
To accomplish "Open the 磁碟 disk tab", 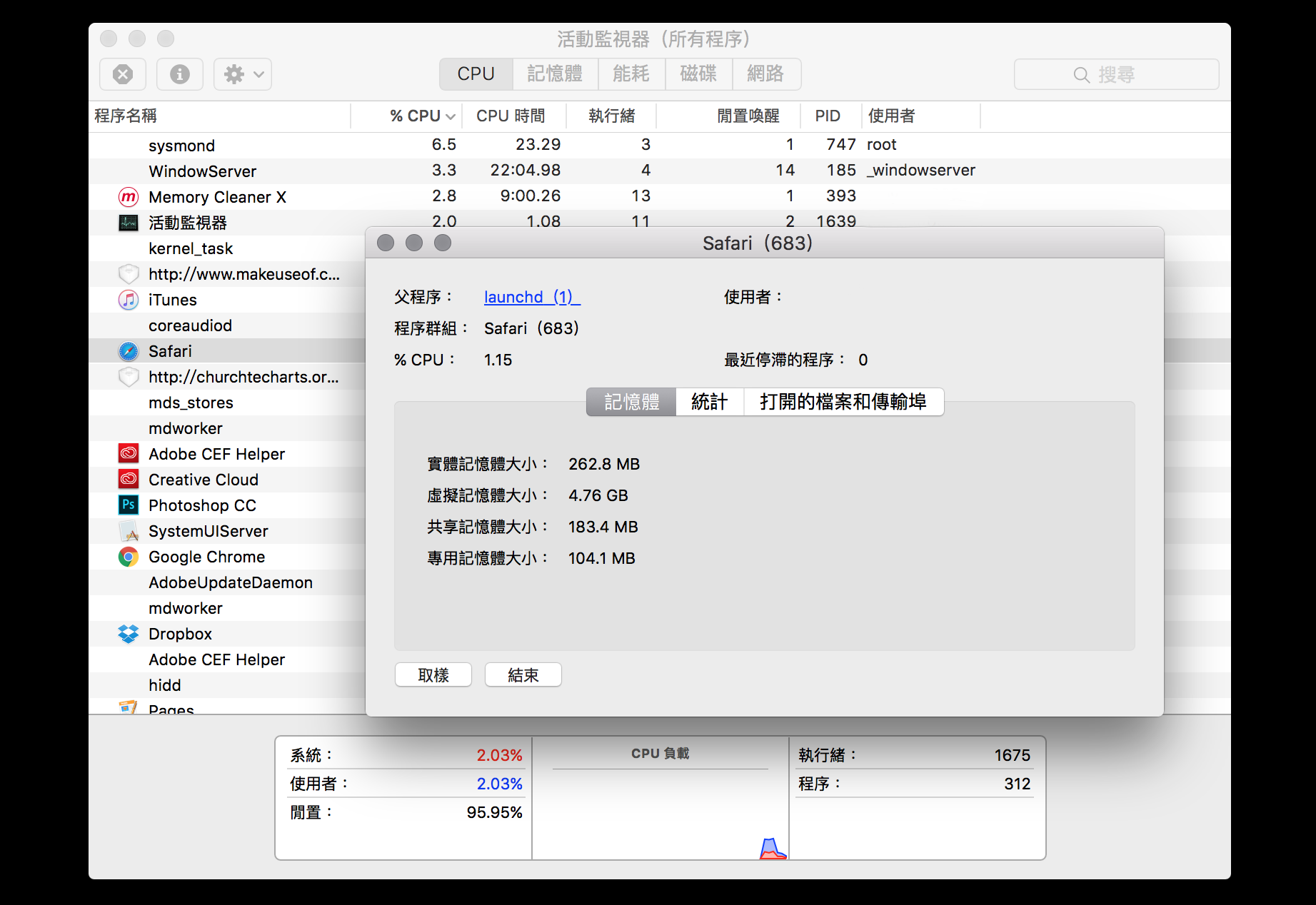I will tap(698, 74).
